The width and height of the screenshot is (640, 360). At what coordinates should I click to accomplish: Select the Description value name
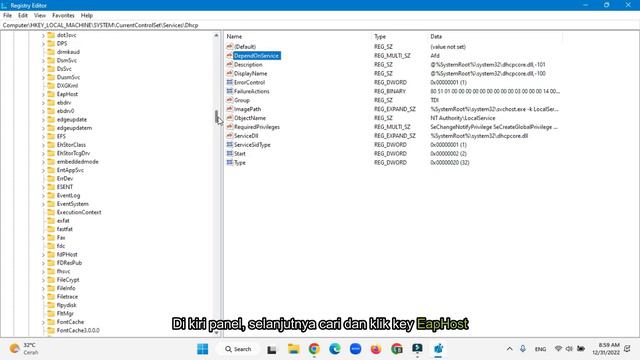pos(248,64)
